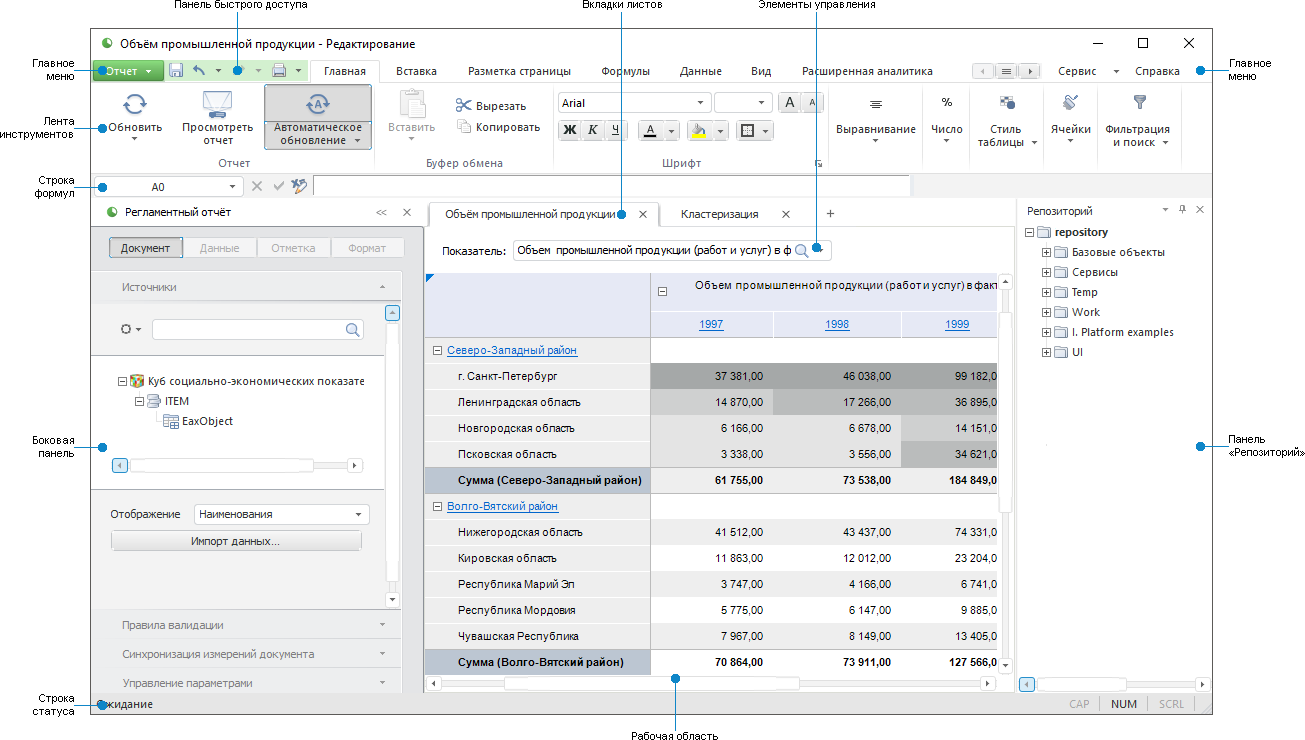This screenshot has height=740, width=1305.
Task: Toggle bold Ж formatting
Action: pos(570,130)
